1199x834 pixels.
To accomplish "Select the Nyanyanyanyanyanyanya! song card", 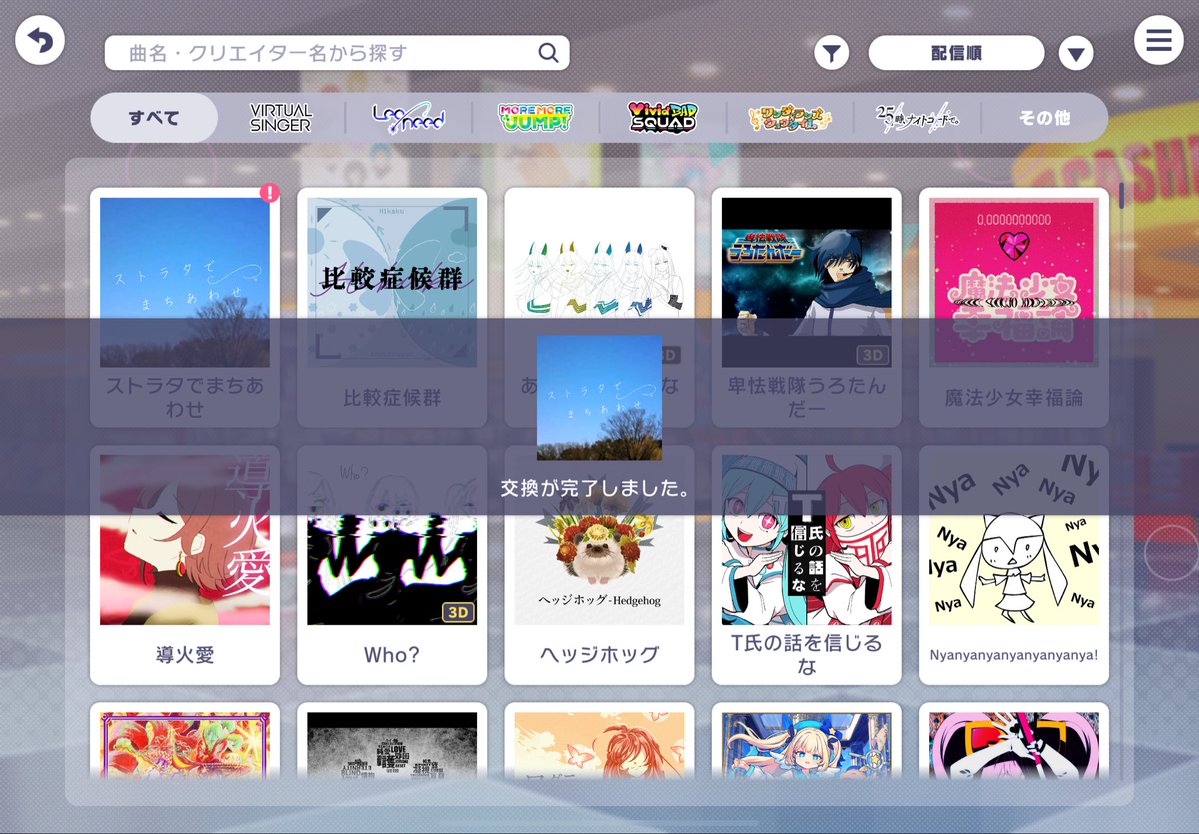I will pos(1014,565).
